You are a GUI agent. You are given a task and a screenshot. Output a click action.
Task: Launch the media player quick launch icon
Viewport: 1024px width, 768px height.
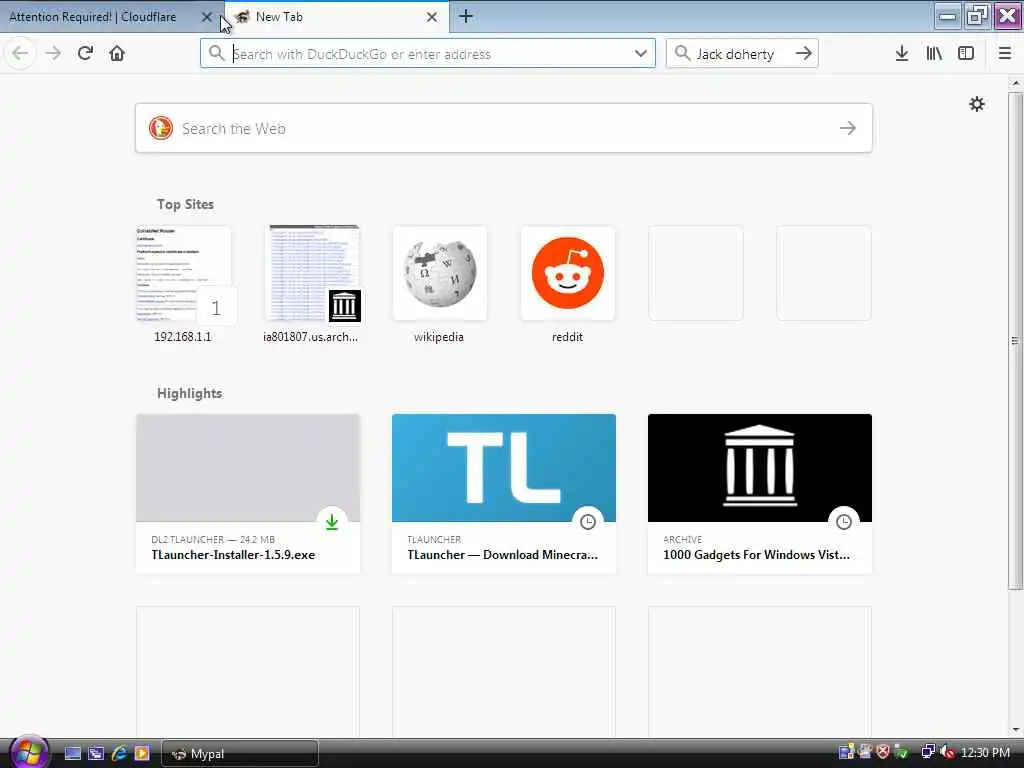[142, 754]
